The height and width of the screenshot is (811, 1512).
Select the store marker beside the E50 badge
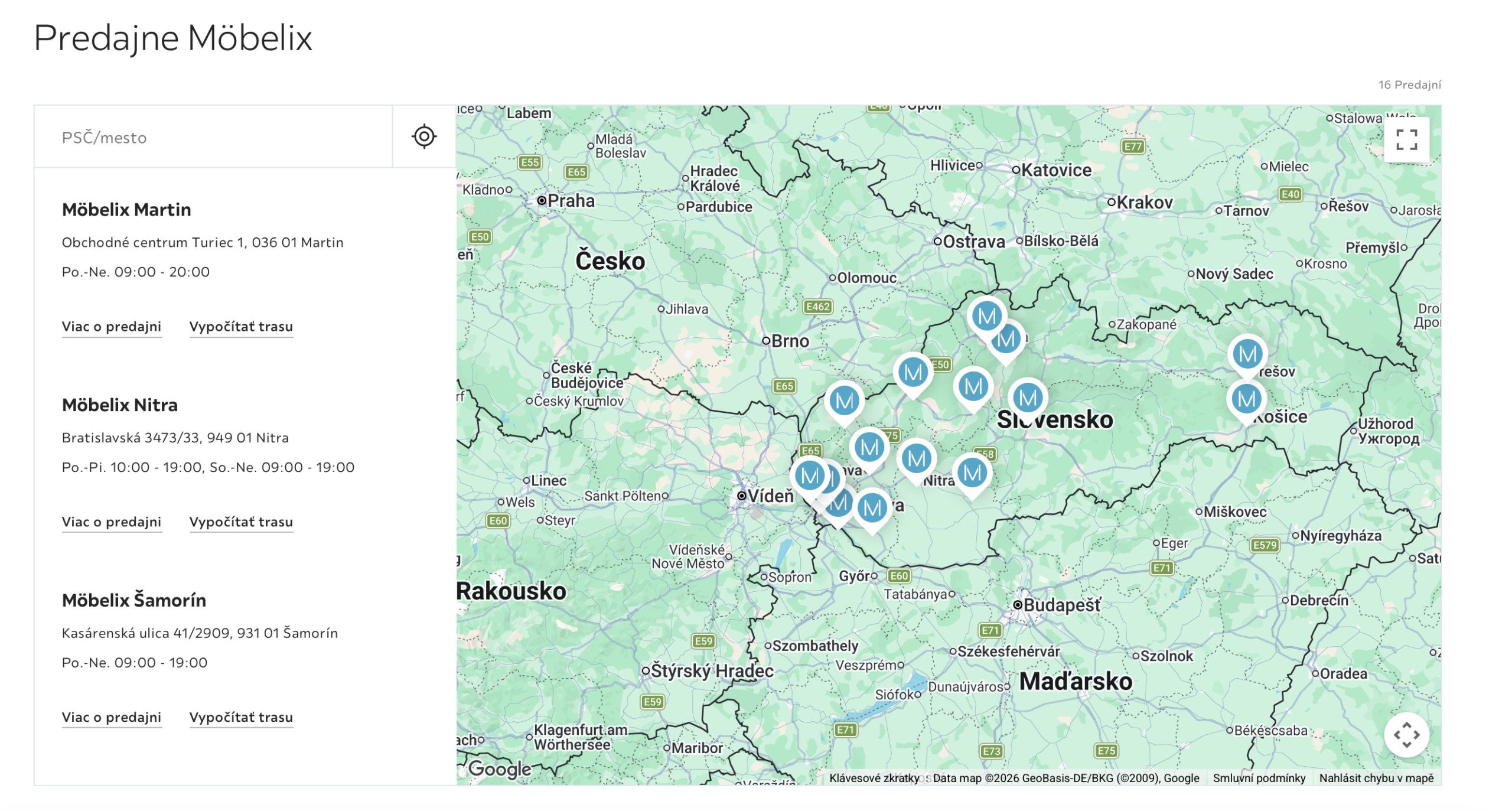click(913, 375)
